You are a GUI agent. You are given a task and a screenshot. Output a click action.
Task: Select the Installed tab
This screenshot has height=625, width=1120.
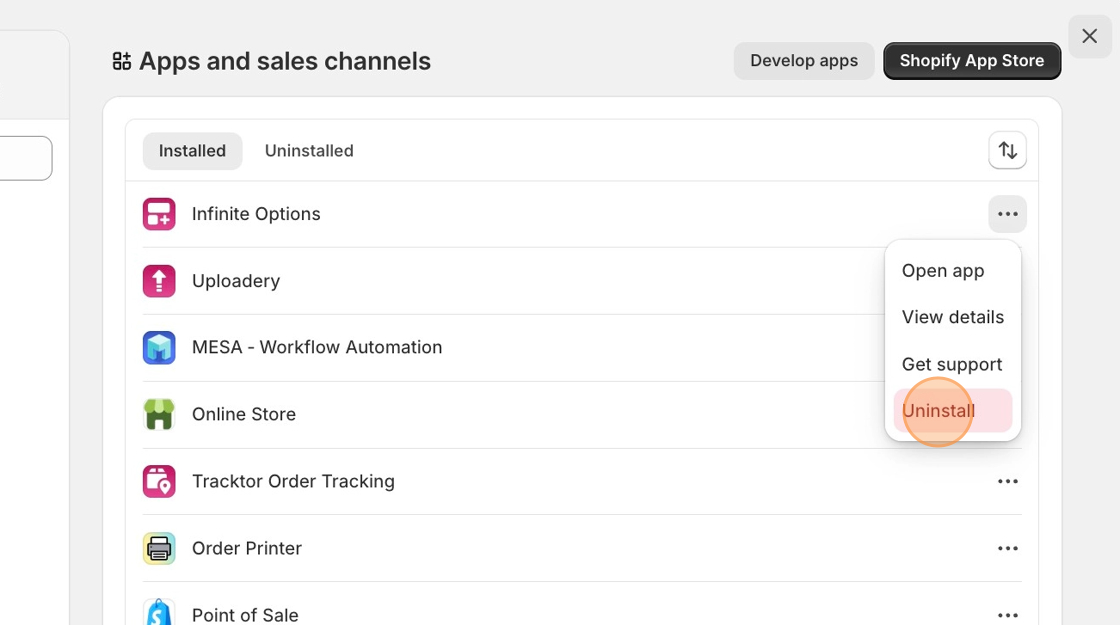[192, 151]
